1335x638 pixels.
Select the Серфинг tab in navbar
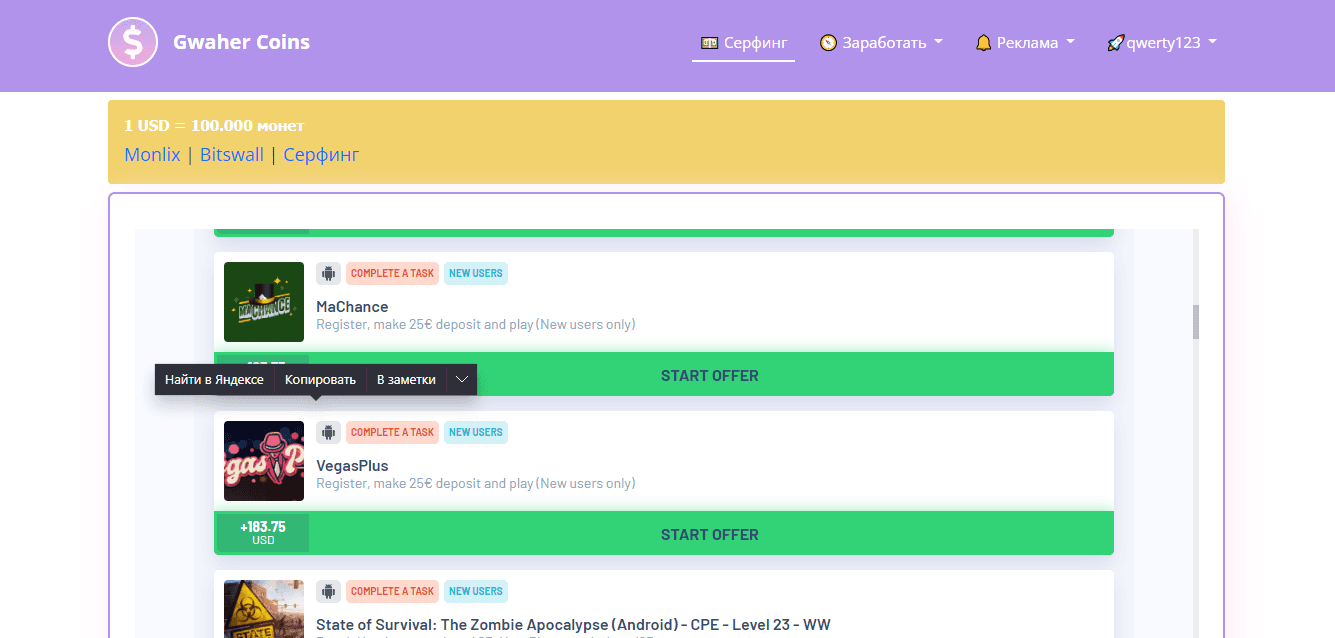coord(743,43)
